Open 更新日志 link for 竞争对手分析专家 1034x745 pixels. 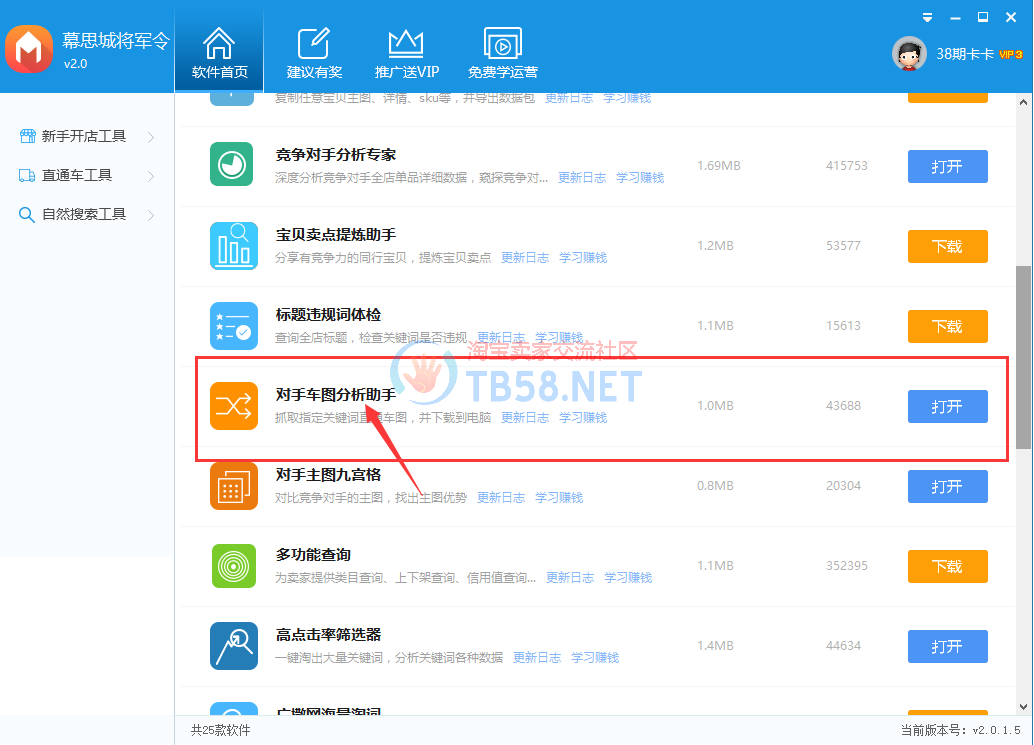pos(582,178)
